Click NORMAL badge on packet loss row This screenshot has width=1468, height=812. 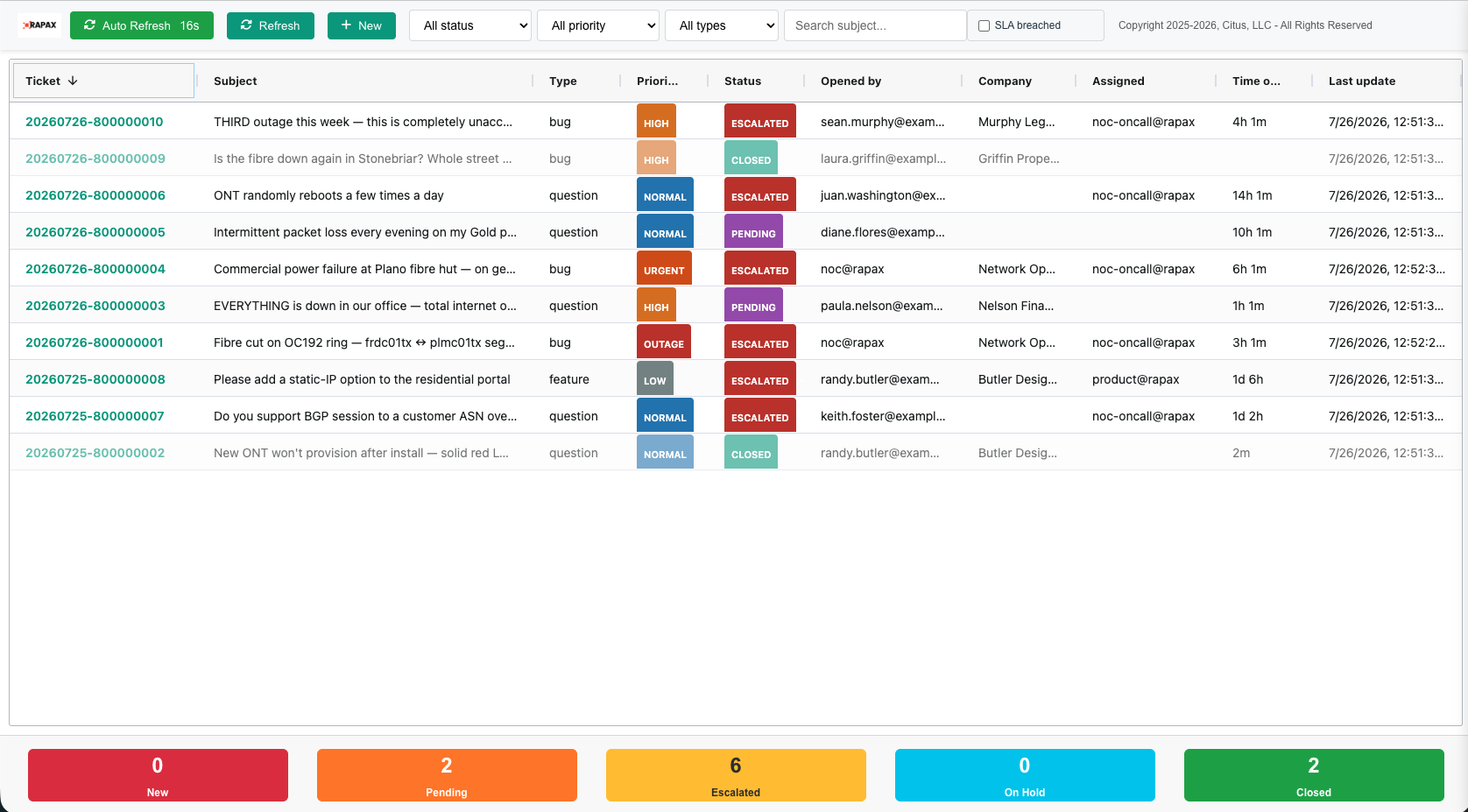(x=665, y=232)
